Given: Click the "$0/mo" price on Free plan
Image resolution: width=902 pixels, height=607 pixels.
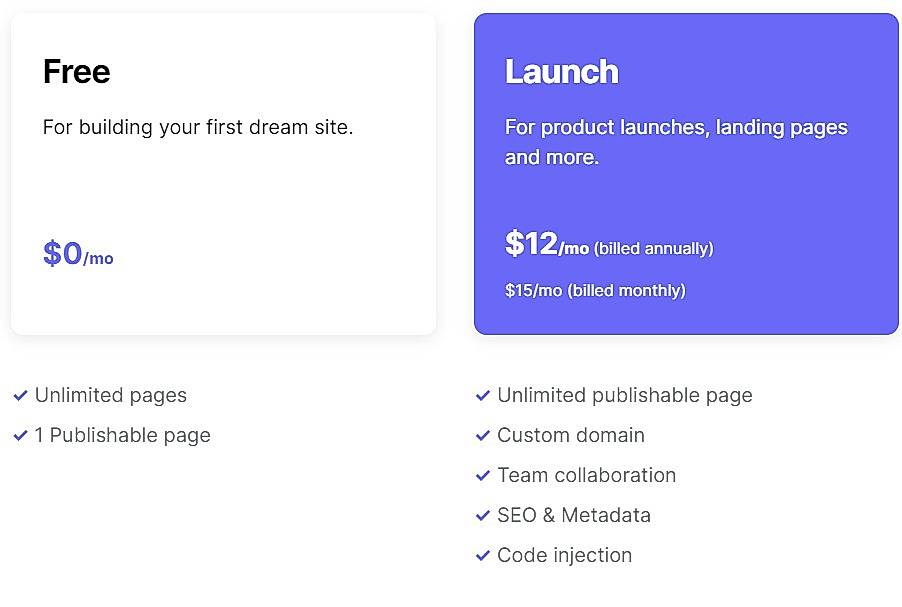Looking at the screenshot, I should pyautogui.click(x=77, y=254).
